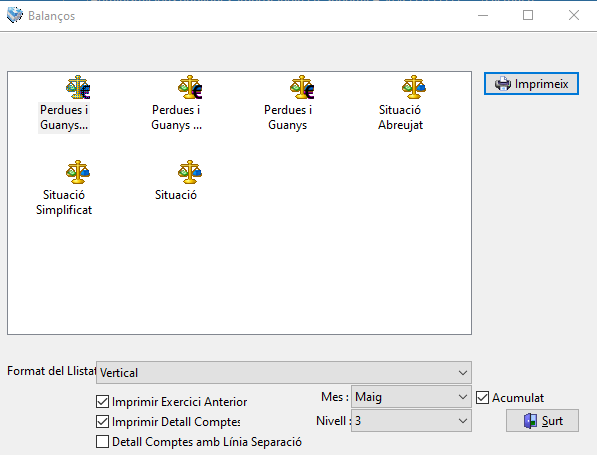The image size is (597, 455).
Task: Select the Situació Abreujat balance icon
Action: coord(414,87)
